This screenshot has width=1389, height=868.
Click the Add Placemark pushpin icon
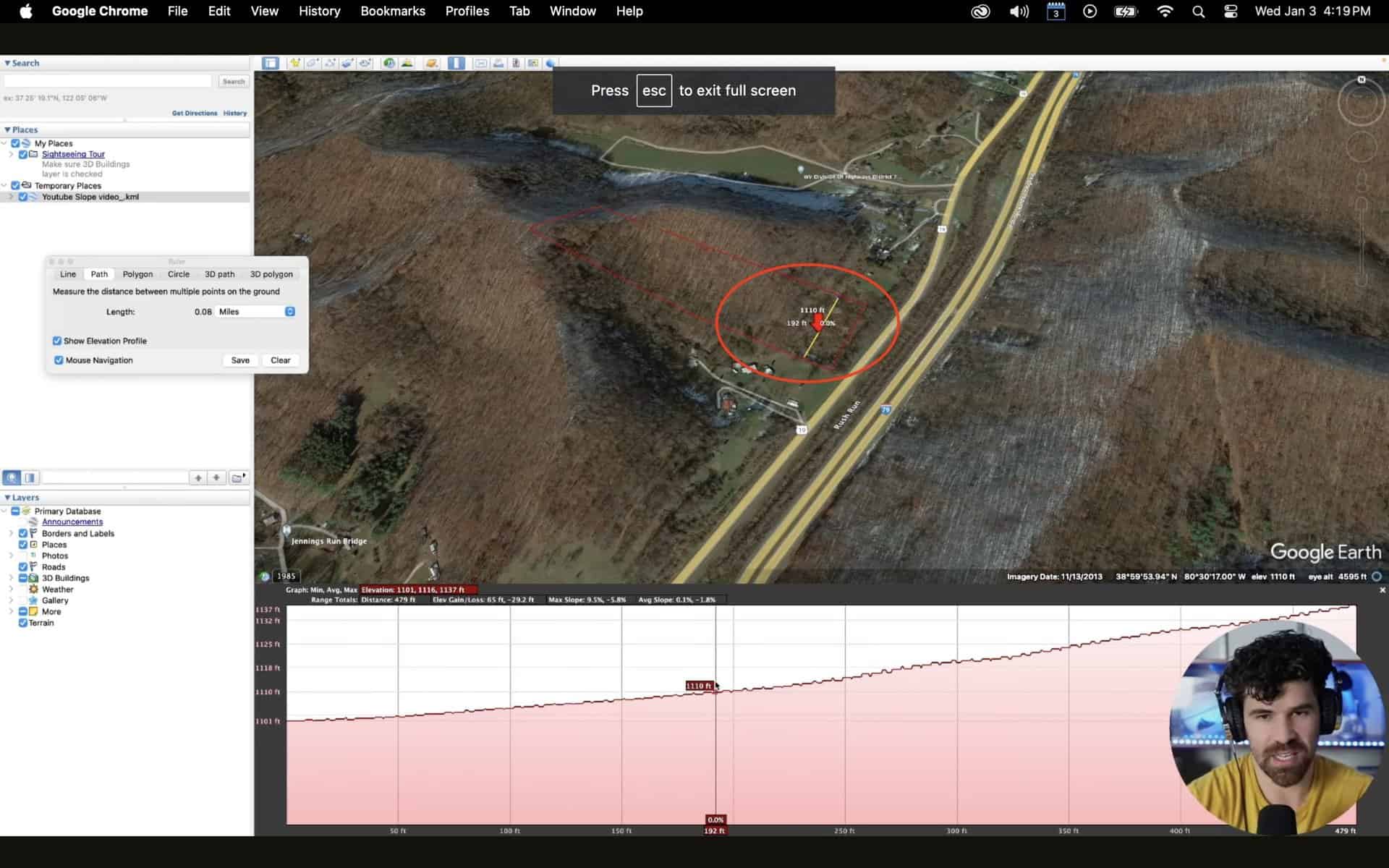[295, 63]
